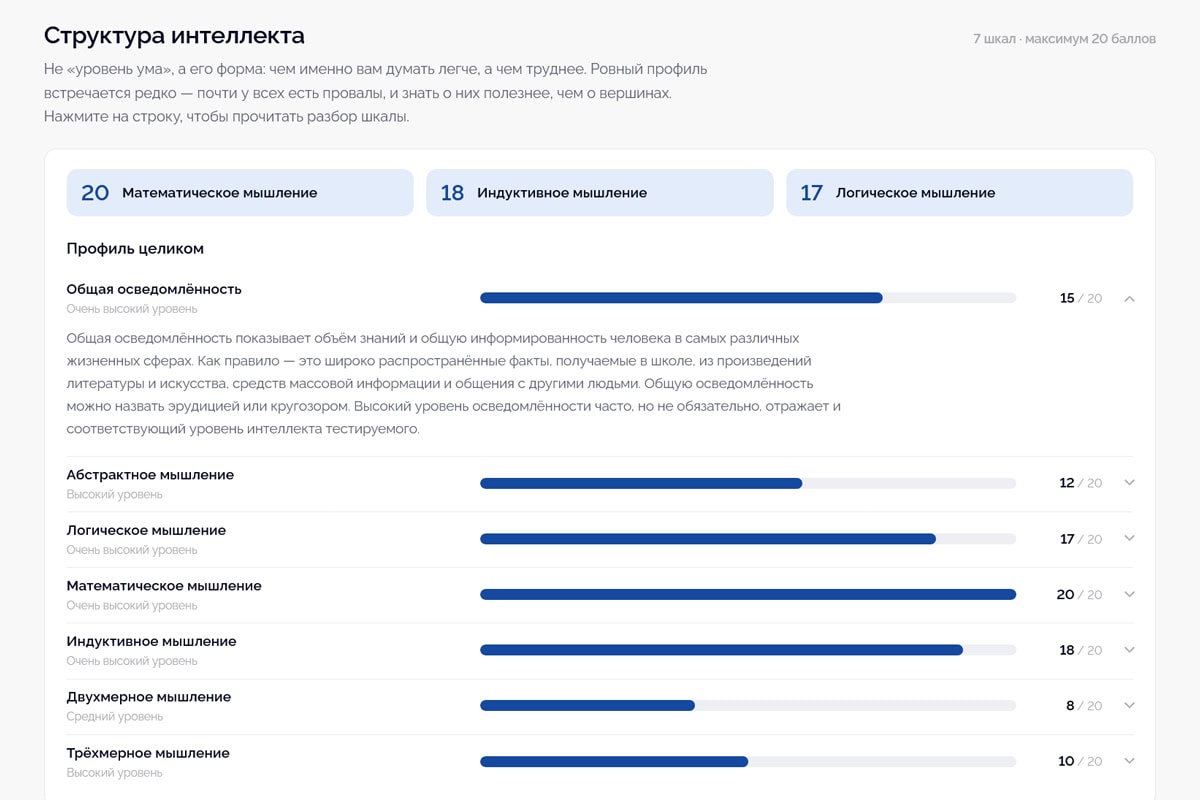This screenshot has width=1200, height=800.
Task: Click the Абстрактное мышление progress bar
Action: tap(748, 483)
